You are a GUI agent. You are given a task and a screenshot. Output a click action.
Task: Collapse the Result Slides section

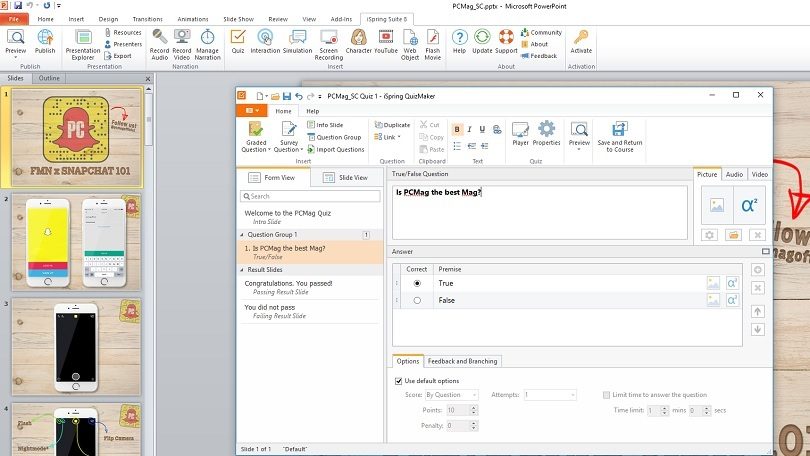[x=242, y=270]
